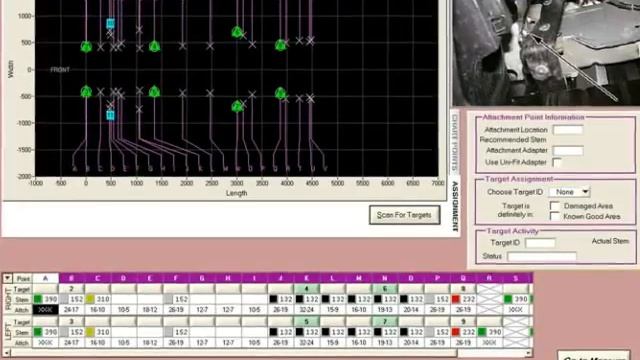Select RIGHT stem value 310
This screenshot has width=640, height=360.
click(102, 299)
